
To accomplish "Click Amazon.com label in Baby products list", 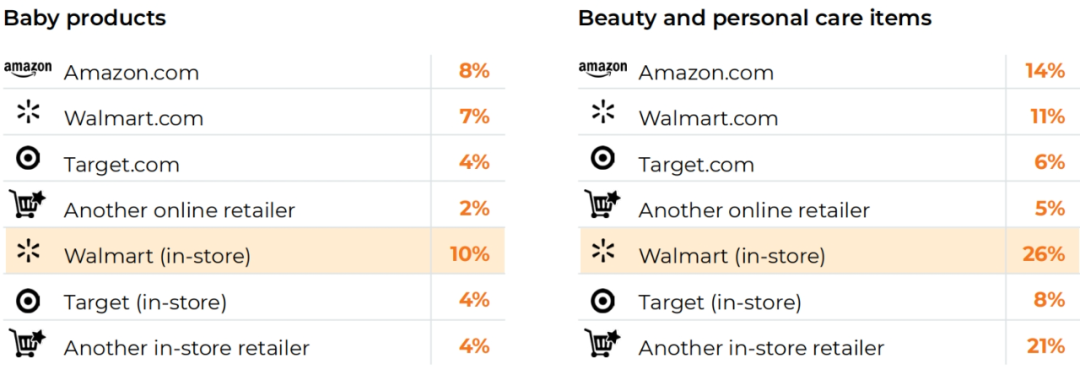I will (132, 72).
